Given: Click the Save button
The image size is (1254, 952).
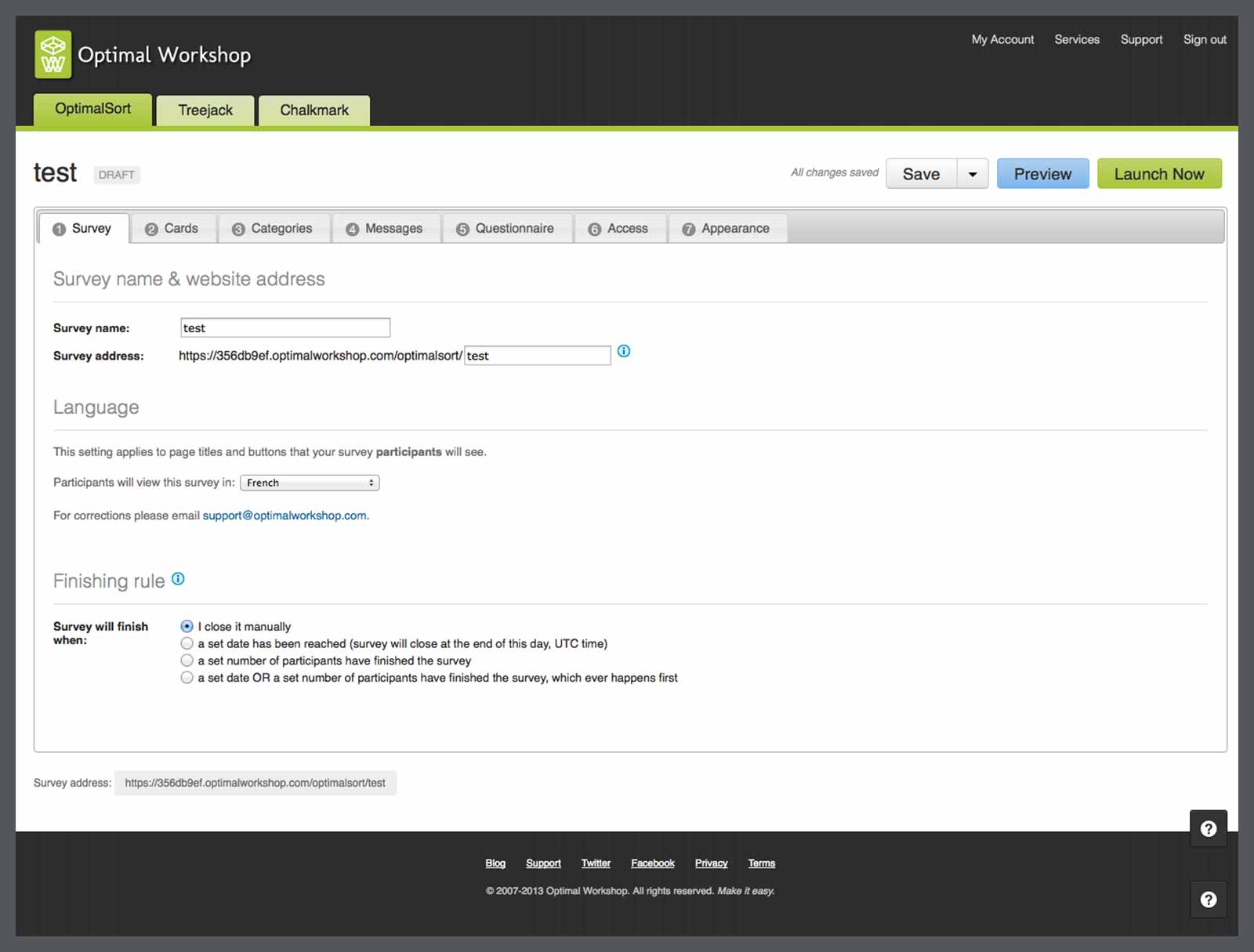Looking at the screenshot, I should click(x=922, y=174).
